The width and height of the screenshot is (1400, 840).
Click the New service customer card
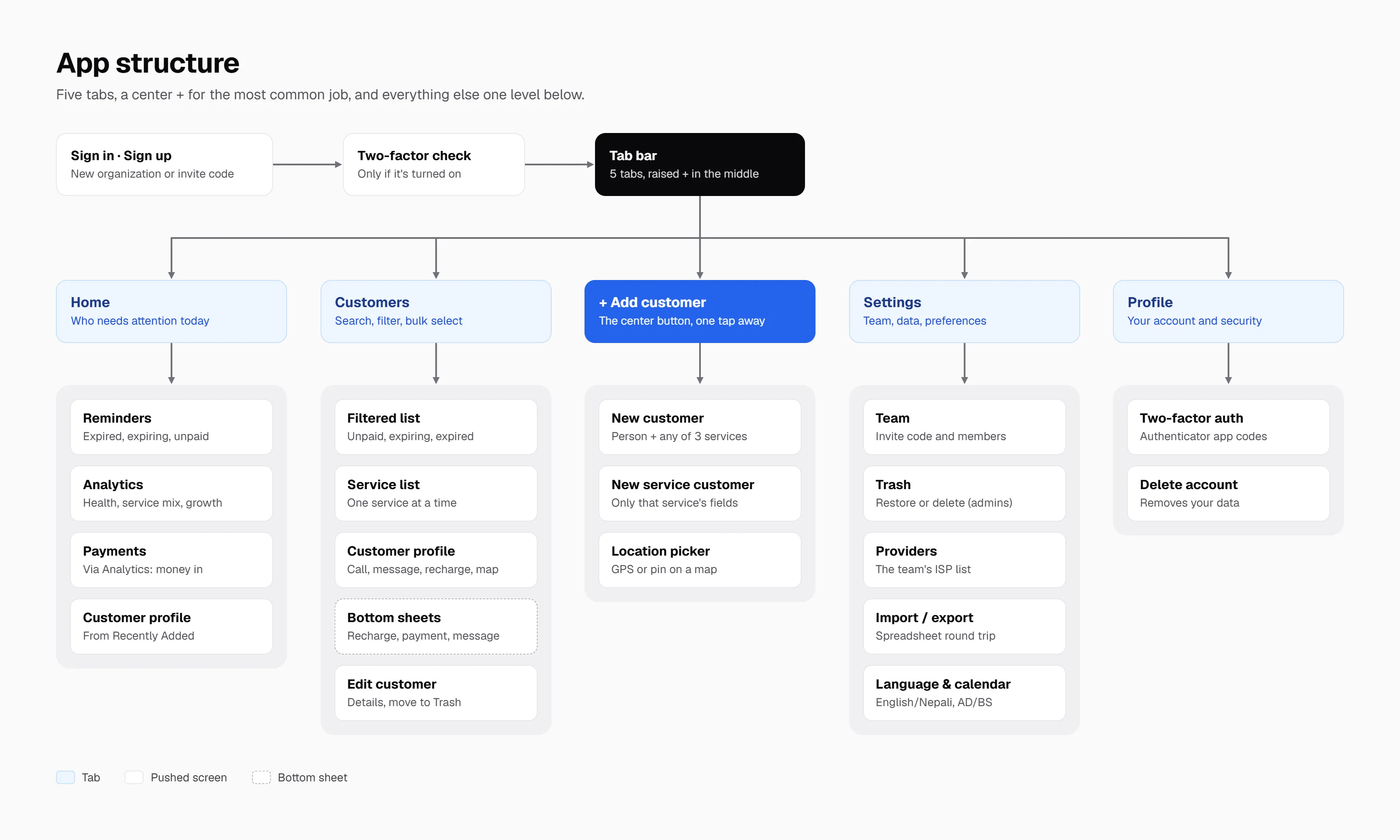pyautogui.click(x=700, y=493)
